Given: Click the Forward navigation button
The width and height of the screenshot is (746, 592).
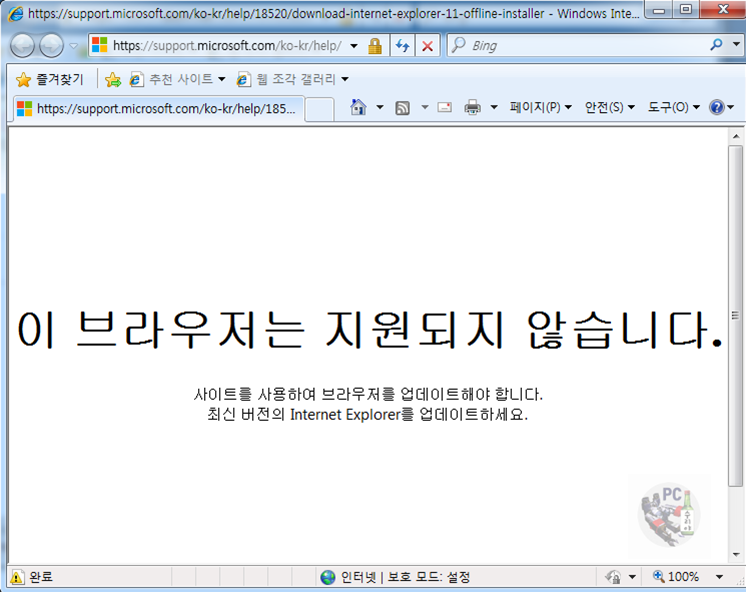Looking at the screenshot, I should [51, 46].
